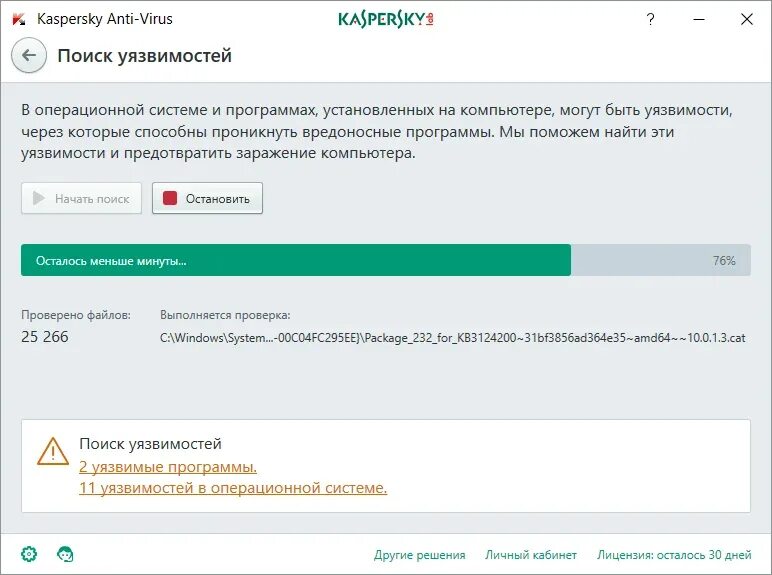Open 11 уязвимостей в операционной системе link
The width and height of the screenshot is (772, 575).
(233, 488)
